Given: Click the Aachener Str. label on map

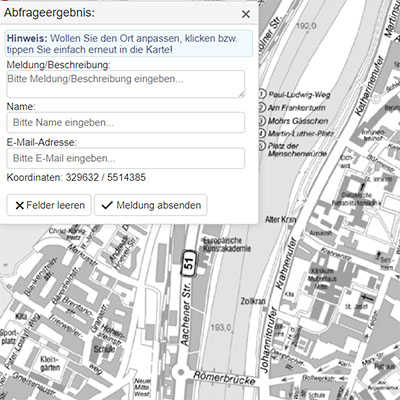Looking at the screenshot, I should tap(186, 313).
